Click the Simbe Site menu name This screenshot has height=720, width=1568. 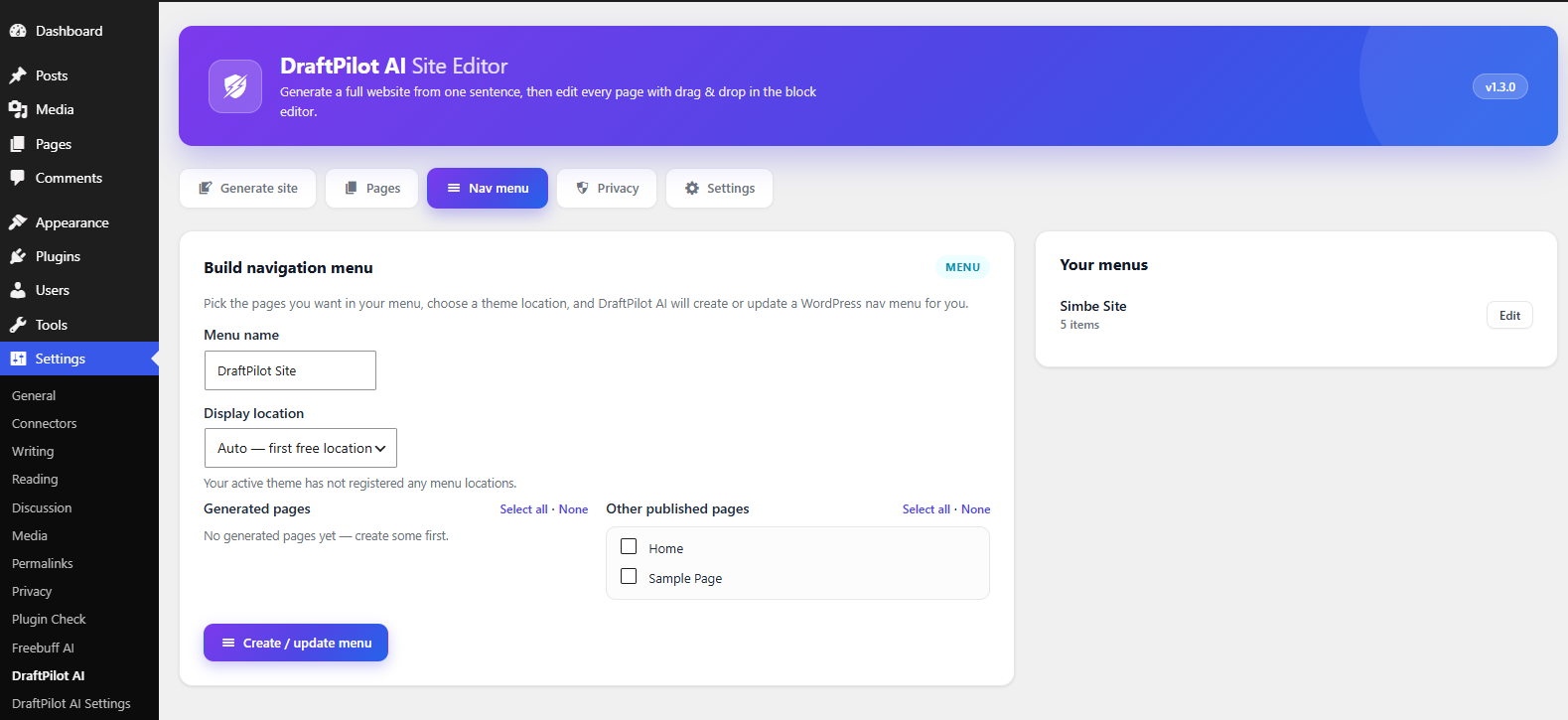pos(1093,306)
